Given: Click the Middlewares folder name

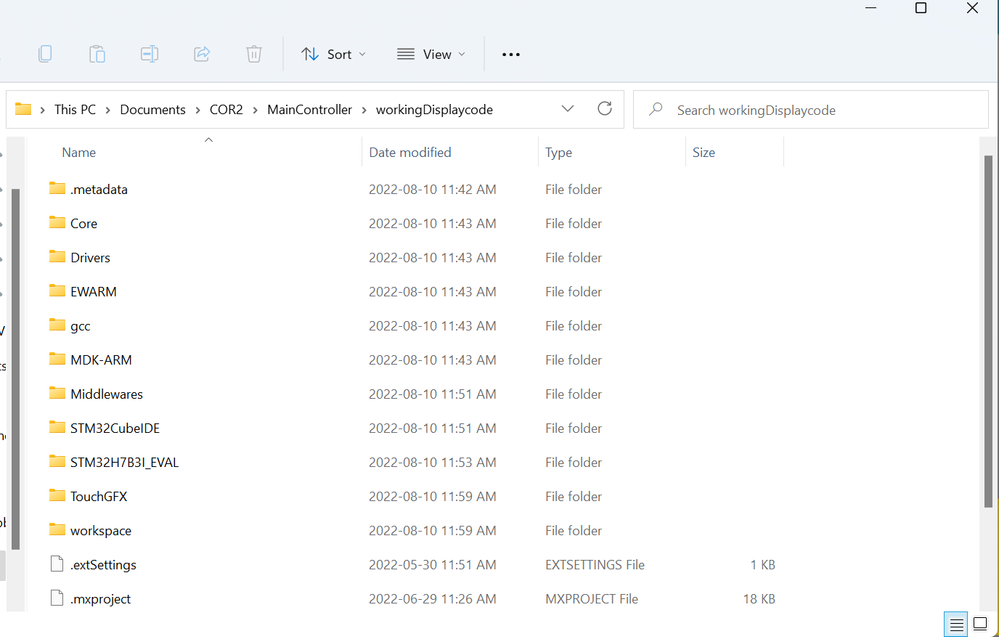Looking at the screenshot, I should point(106,394).
